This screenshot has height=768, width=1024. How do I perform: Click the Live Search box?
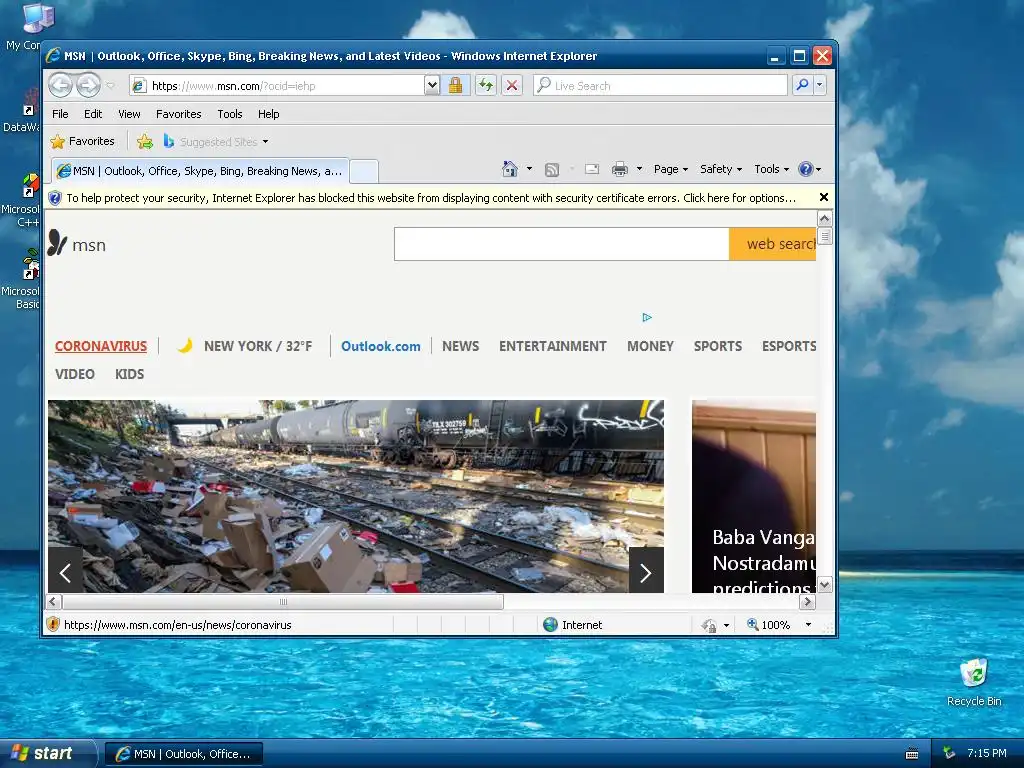tap(660, 86)
